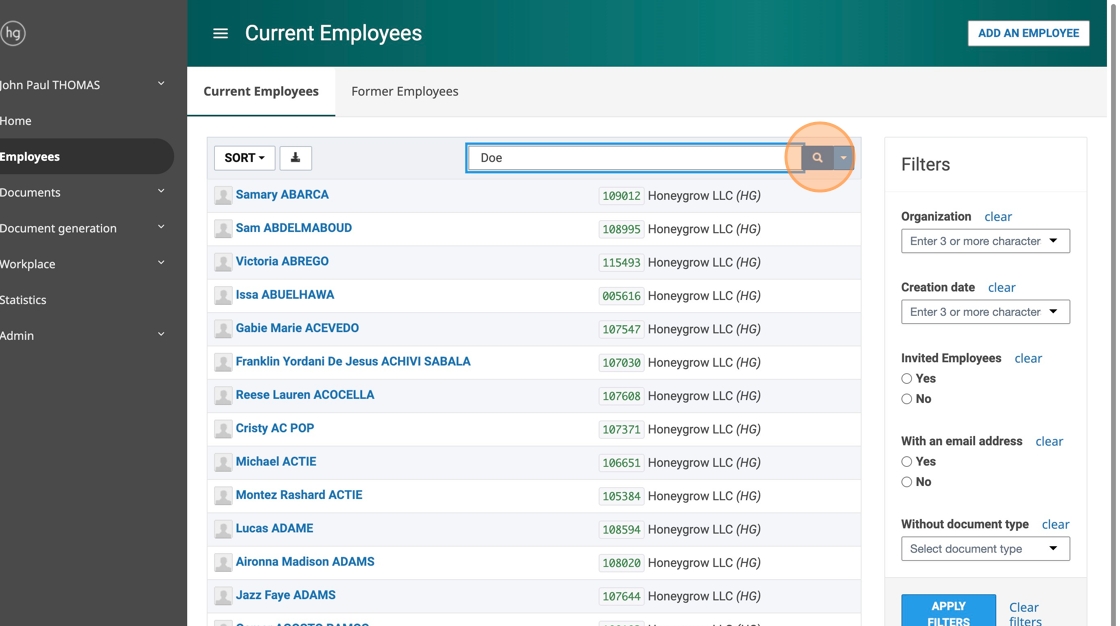Click the hg logo icon
Screen dimensions: 1120x626
click(x=12, y=34)
